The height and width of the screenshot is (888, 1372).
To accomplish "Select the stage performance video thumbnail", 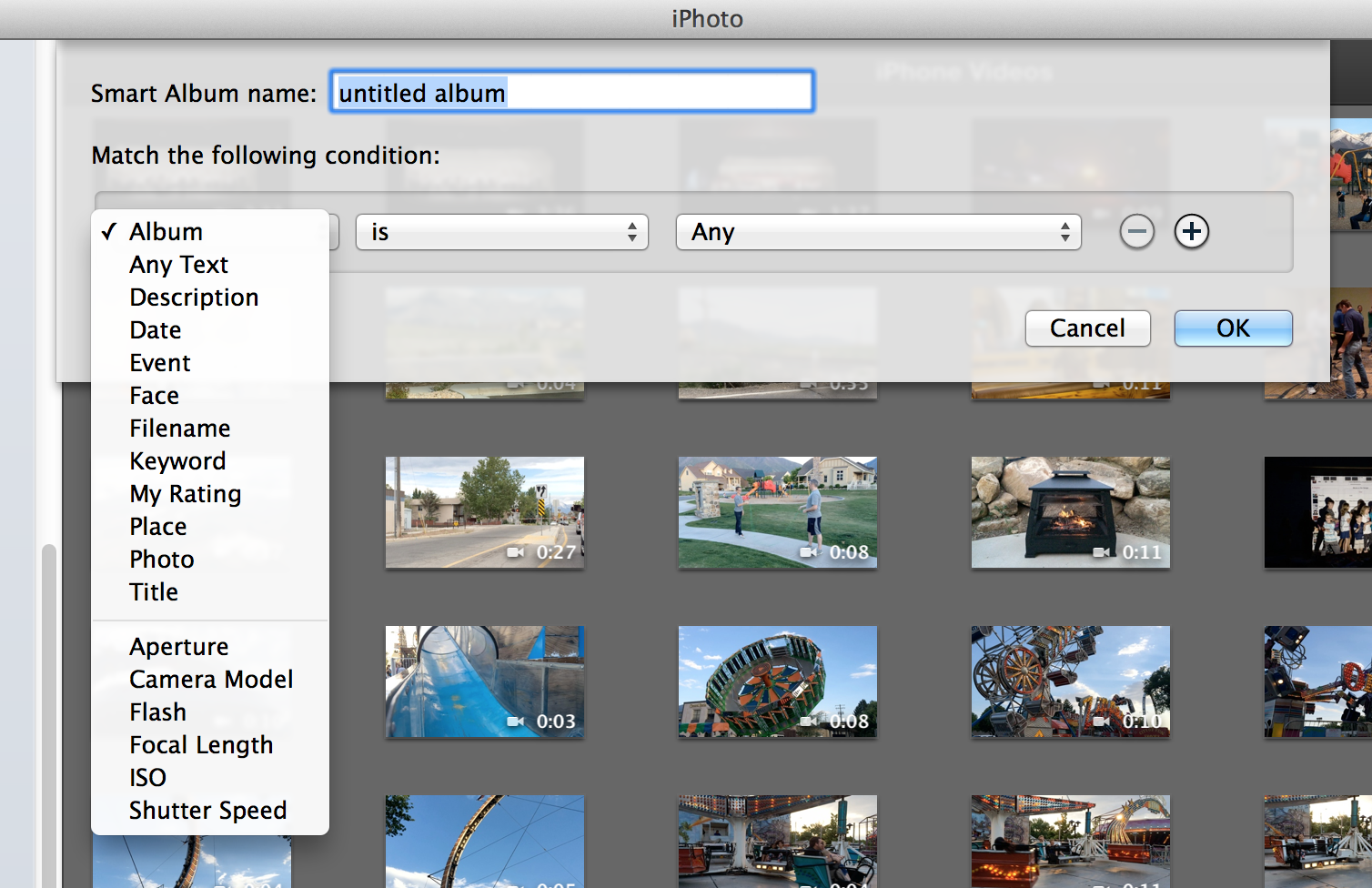I will 1318,512.
